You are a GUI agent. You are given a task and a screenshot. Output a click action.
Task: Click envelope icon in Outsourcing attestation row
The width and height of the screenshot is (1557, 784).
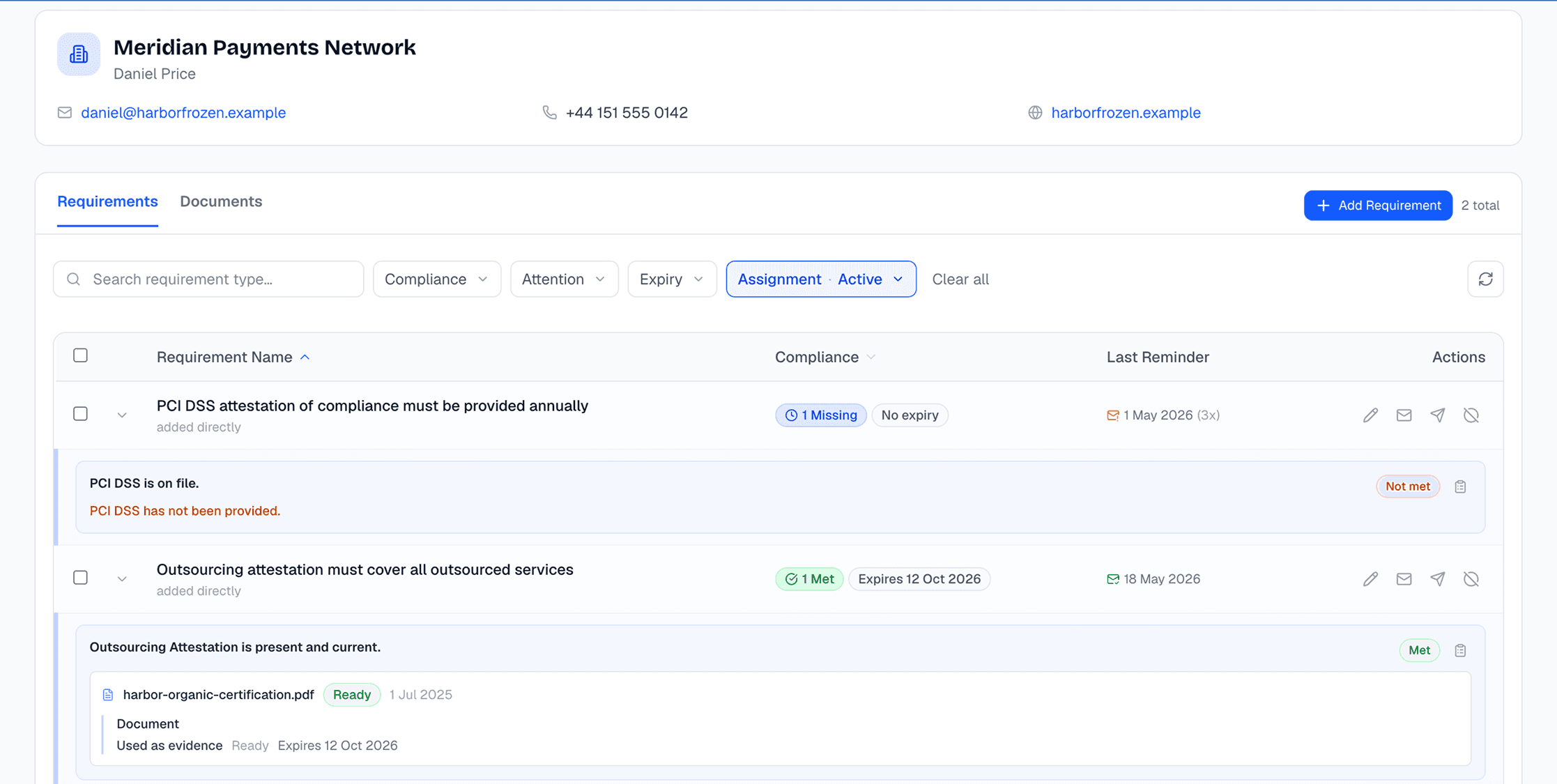tap(1404, 579)
